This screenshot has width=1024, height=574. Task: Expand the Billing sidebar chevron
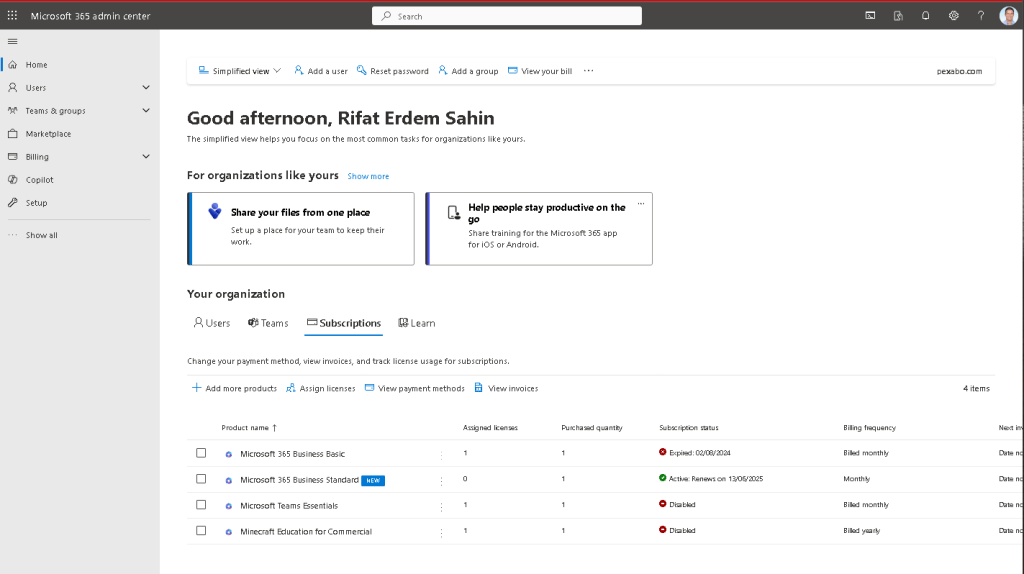tap(146, 157)
